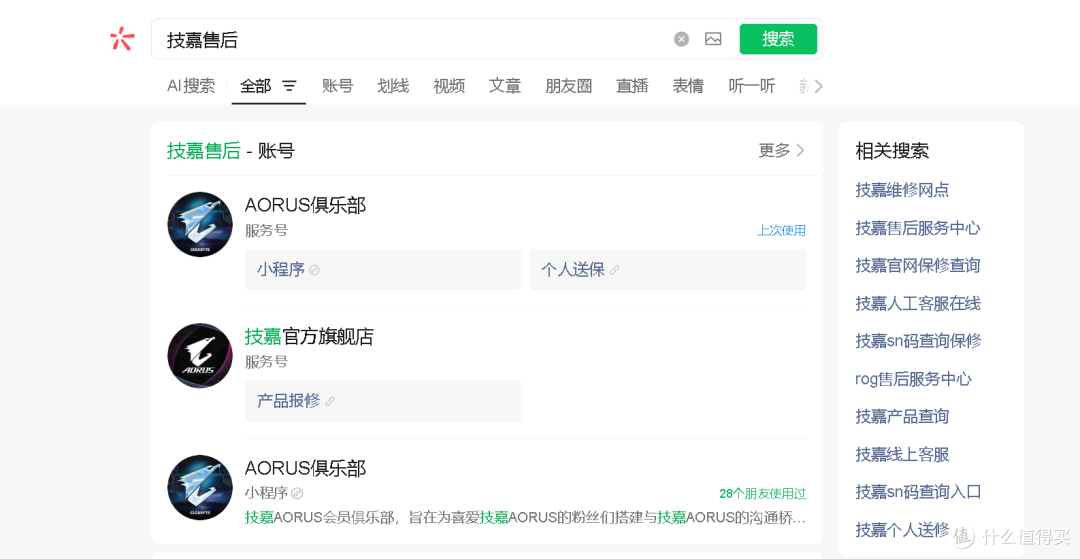Click the 产品报修 shortcut button
This screenshot has width=1080, height=559.
383,401
